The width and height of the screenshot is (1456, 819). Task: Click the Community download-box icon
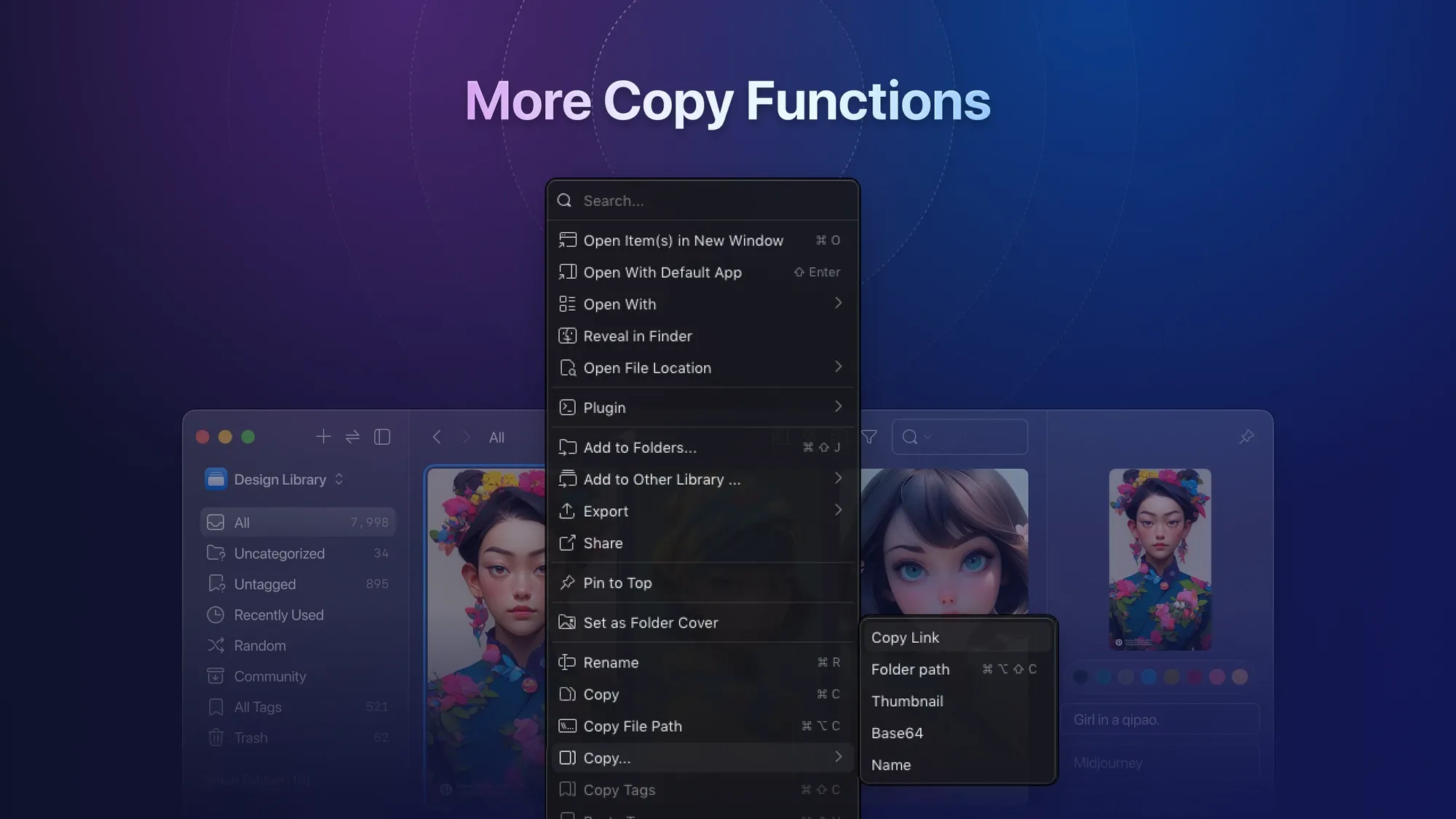(x=215, y=676)
